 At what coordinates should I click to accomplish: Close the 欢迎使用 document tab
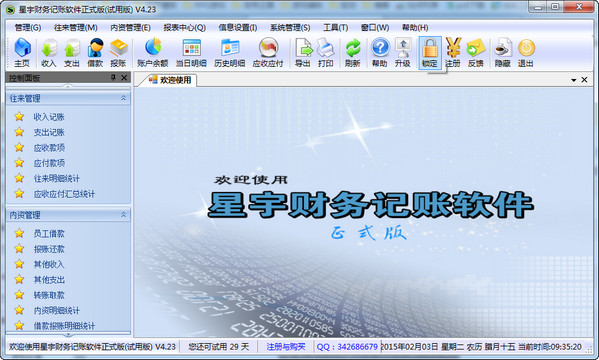tap(584, 79)
